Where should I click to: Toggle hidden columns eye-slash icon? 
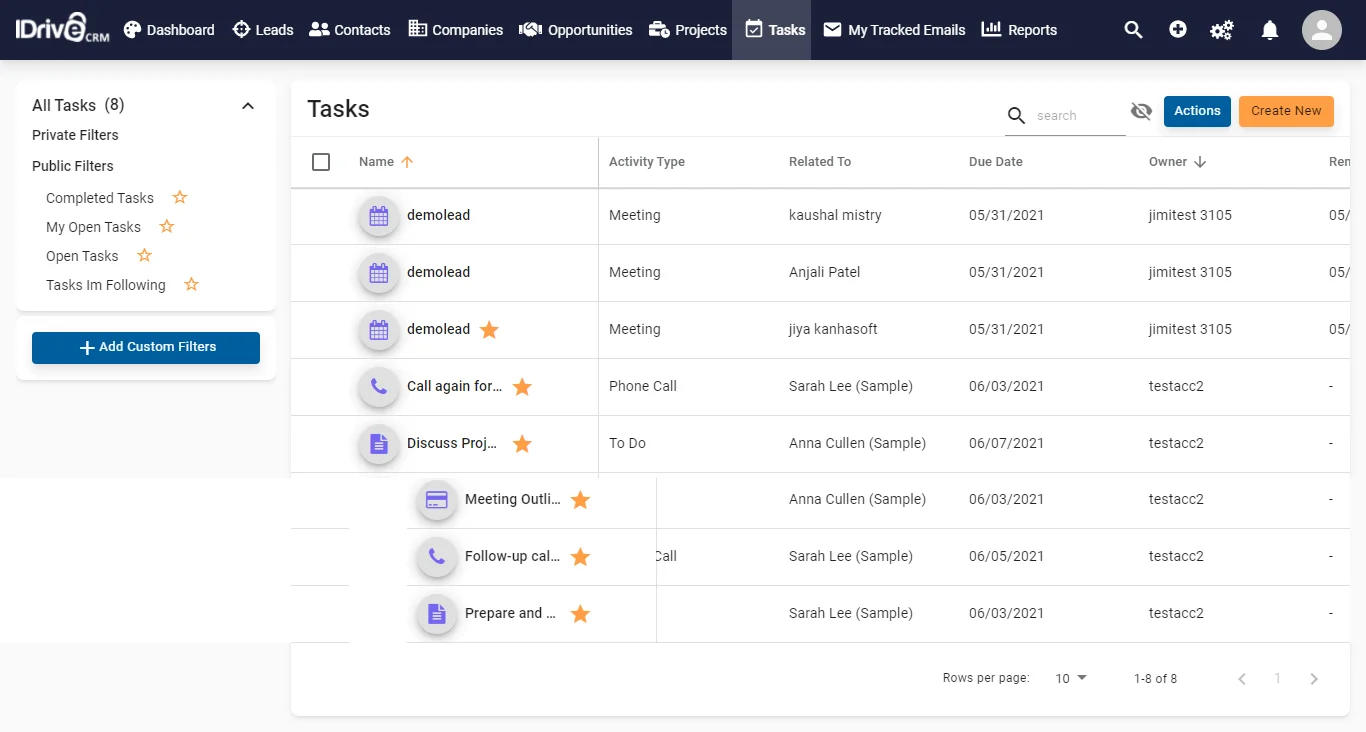[x=1141, y=110]
